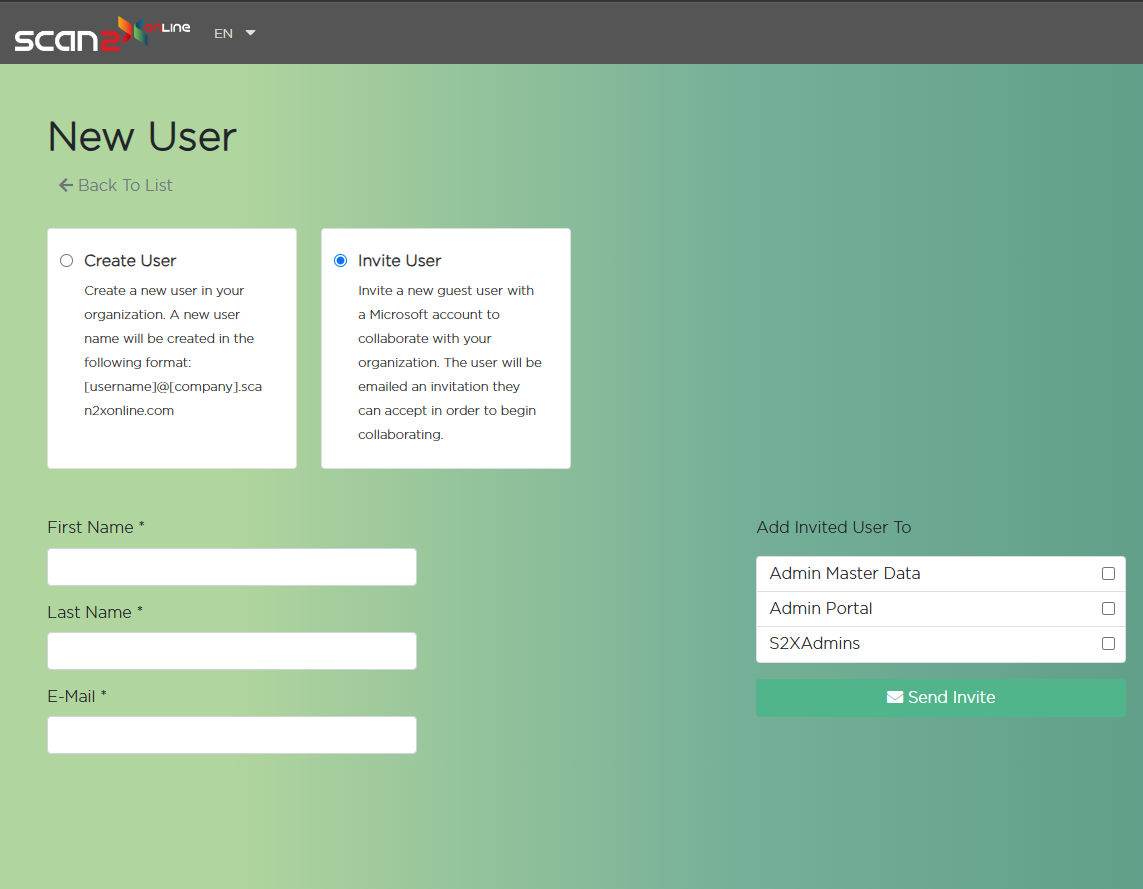Viewport: 1143px width, 889px height.
Task: Select the Invite User radio button
Action: pyautogui.click(x=340, y=261)
